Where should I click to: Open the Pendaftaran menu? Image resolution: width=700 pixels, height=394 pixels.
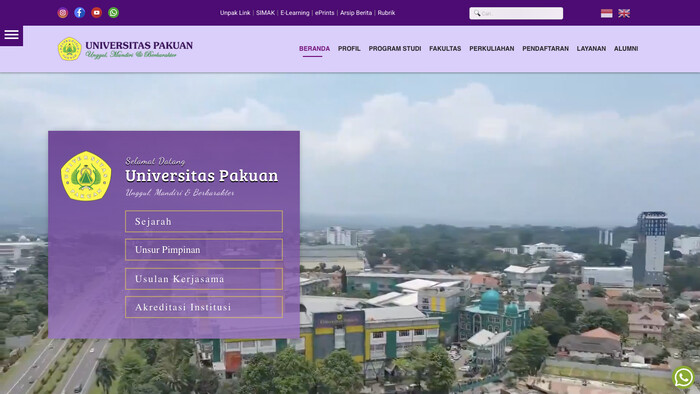(546, 49)
